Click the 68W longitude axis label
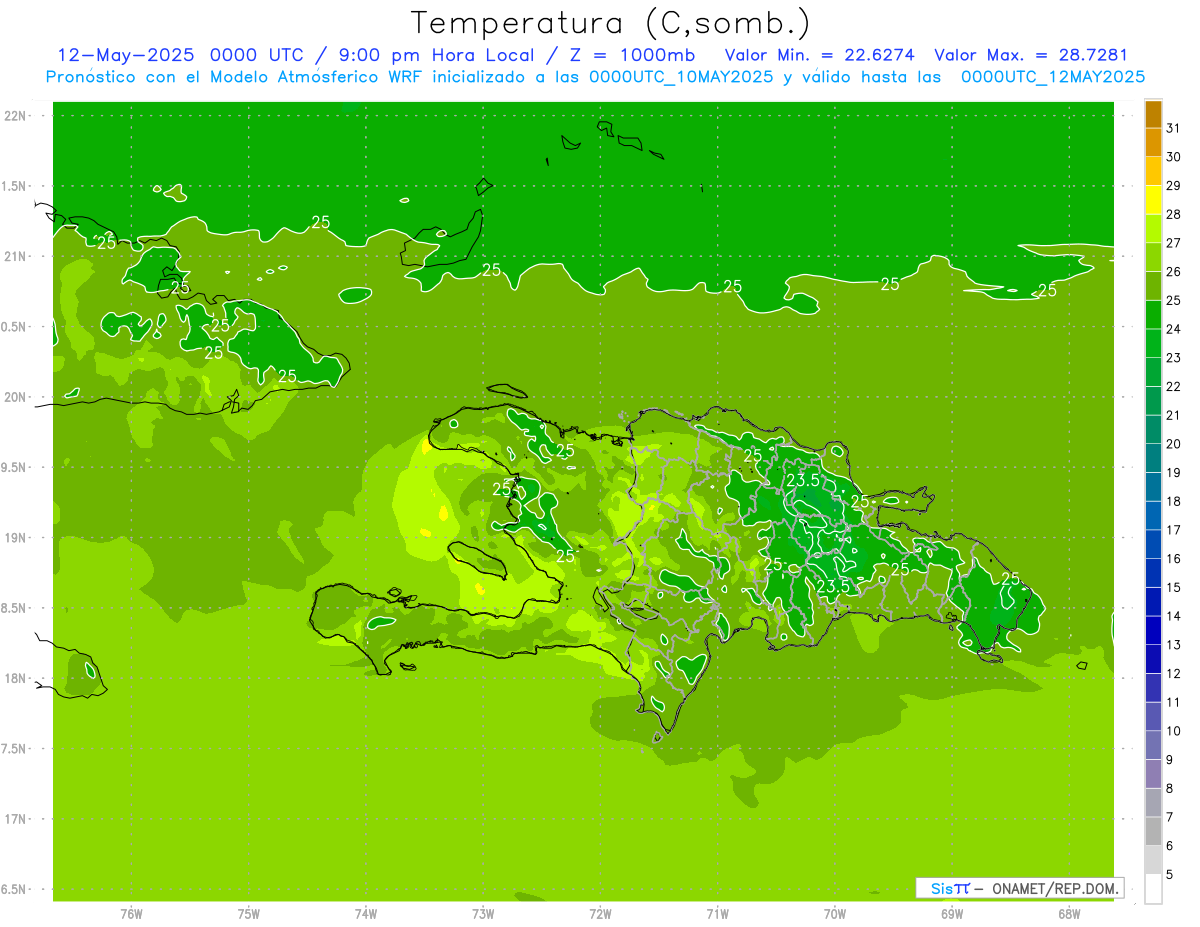 click(1069, 914)
